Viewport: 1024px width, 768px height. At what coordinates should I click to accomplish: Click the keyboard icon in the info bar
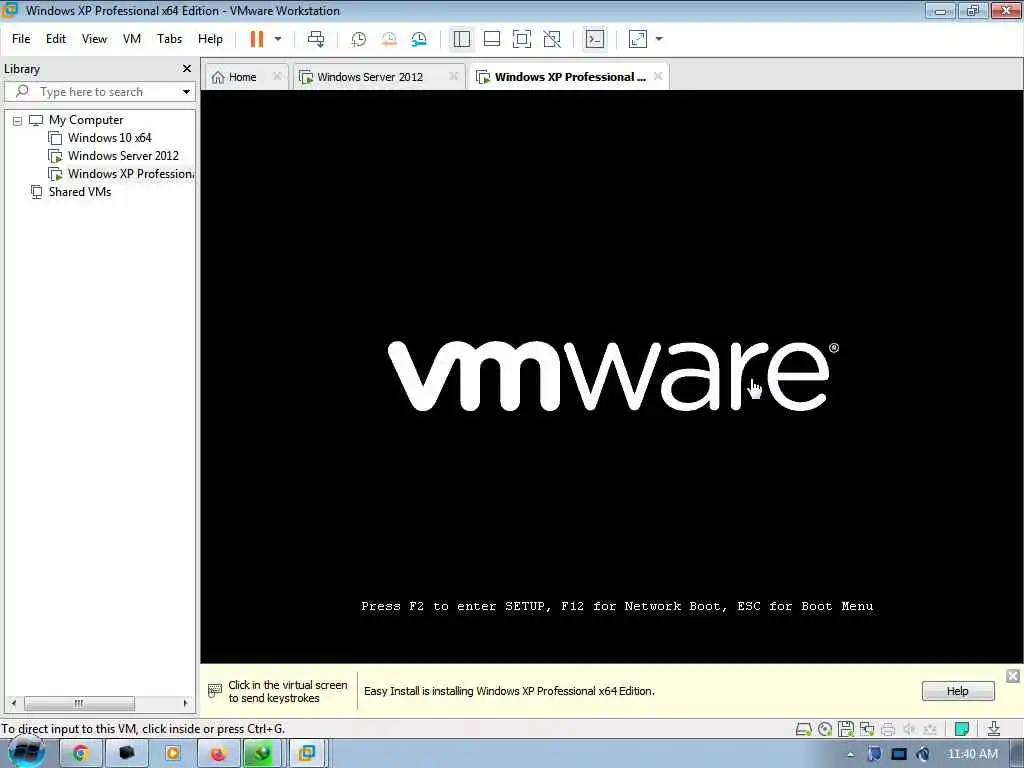tap(215, 690)
